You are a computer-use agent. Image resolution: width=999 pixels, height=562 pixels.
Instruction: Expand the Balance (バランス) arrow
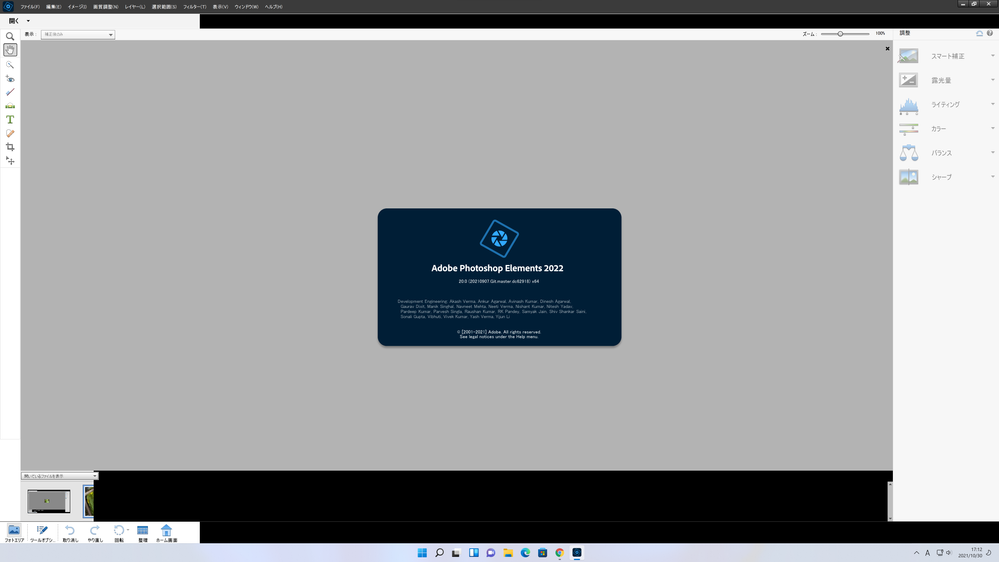click(x=992, y=153)
